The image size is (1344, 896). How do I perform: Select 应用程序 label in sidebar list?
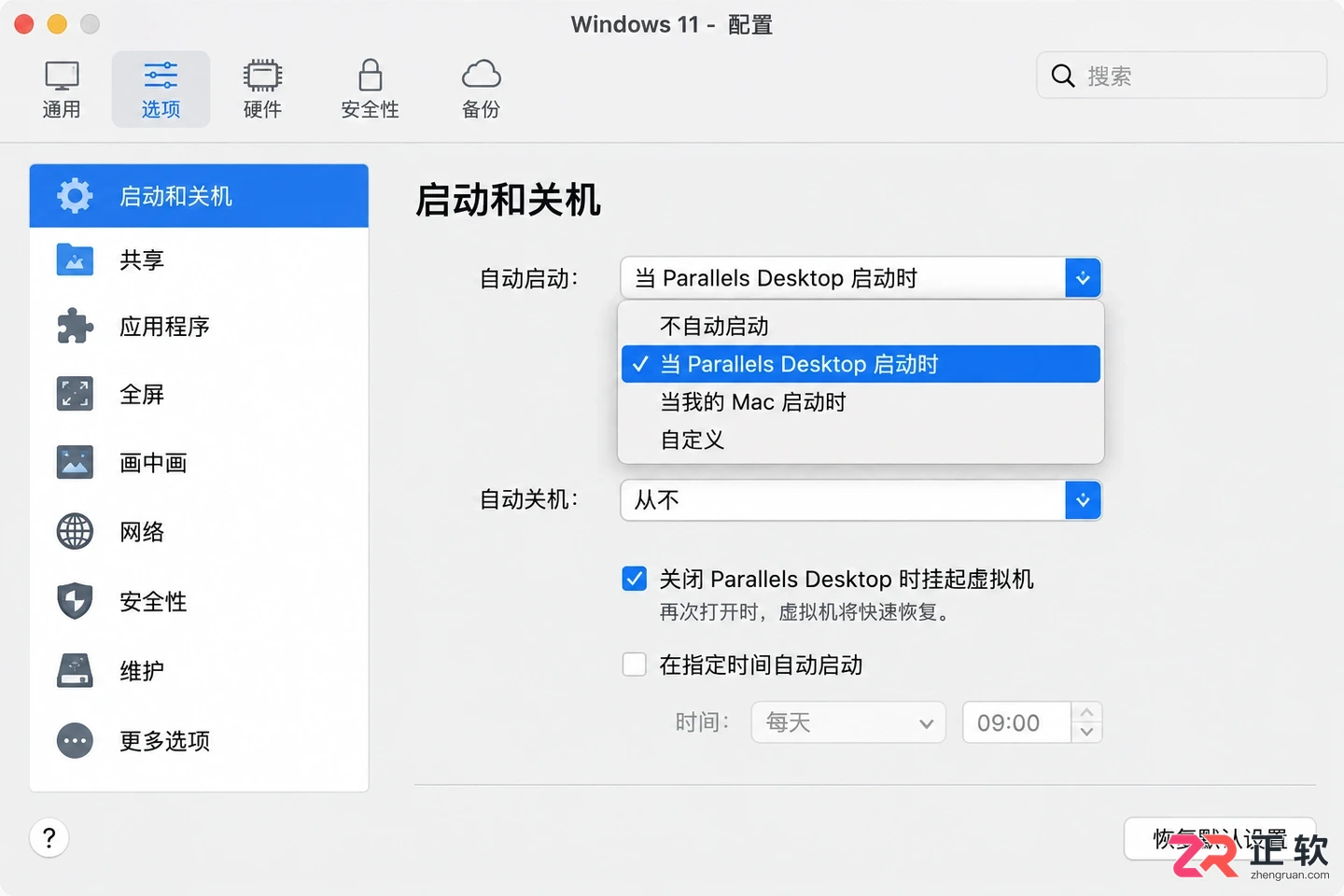coord(164,327)
